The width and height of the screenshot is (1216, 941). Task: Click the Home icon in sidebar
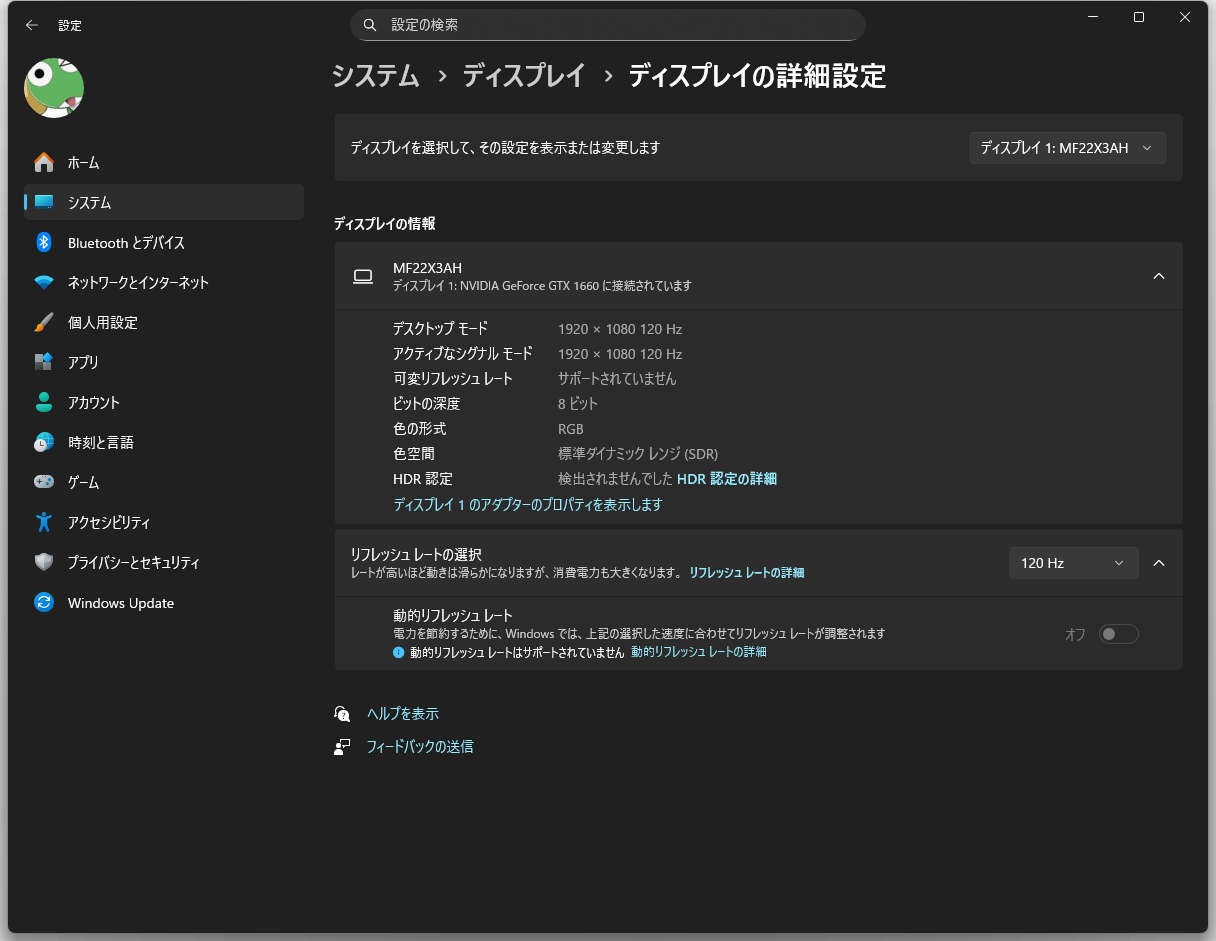44,162
